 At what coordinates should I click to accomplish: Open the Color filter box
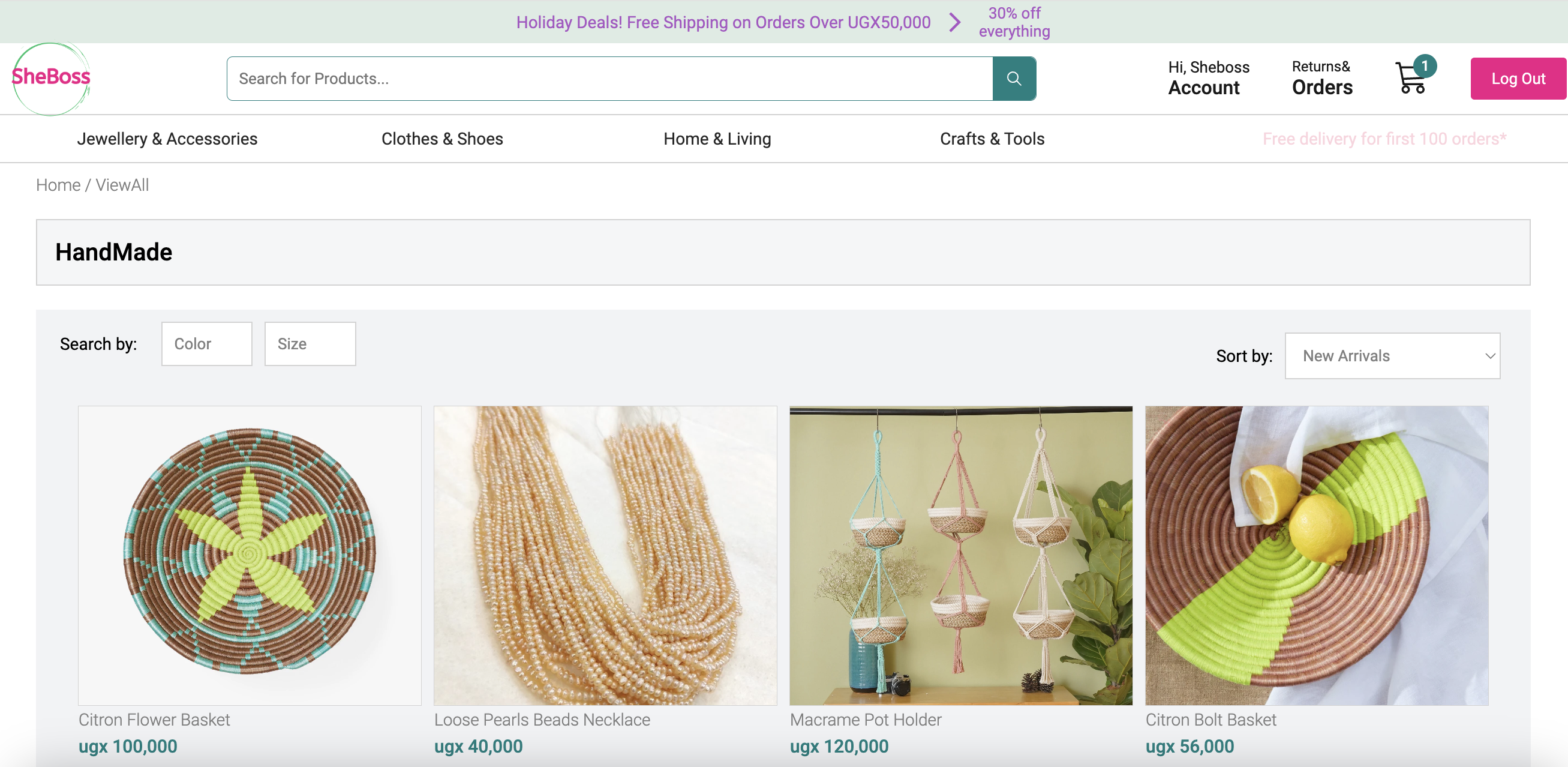coord(207,344)
